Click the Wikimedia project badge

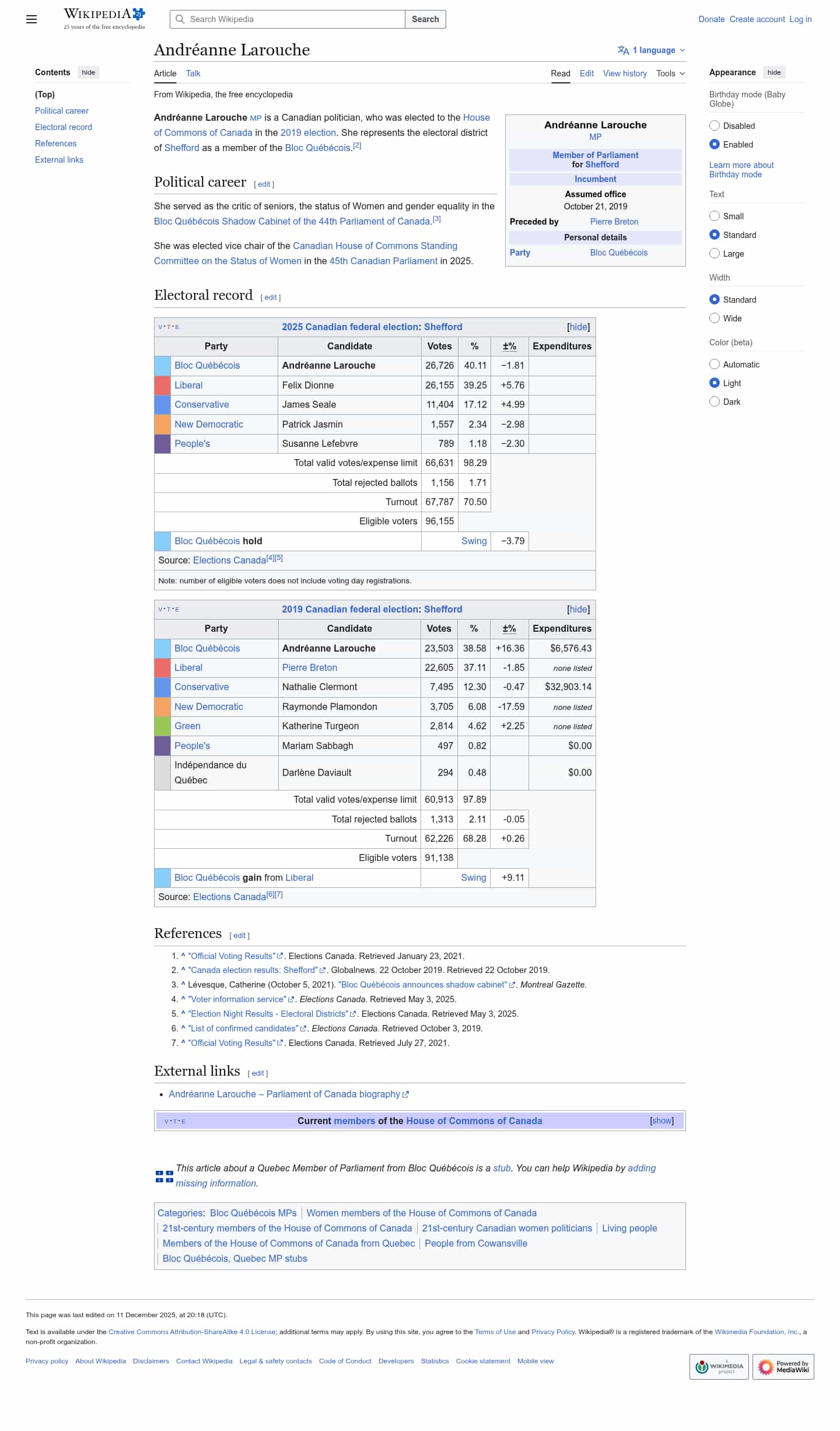[719, 1366]
